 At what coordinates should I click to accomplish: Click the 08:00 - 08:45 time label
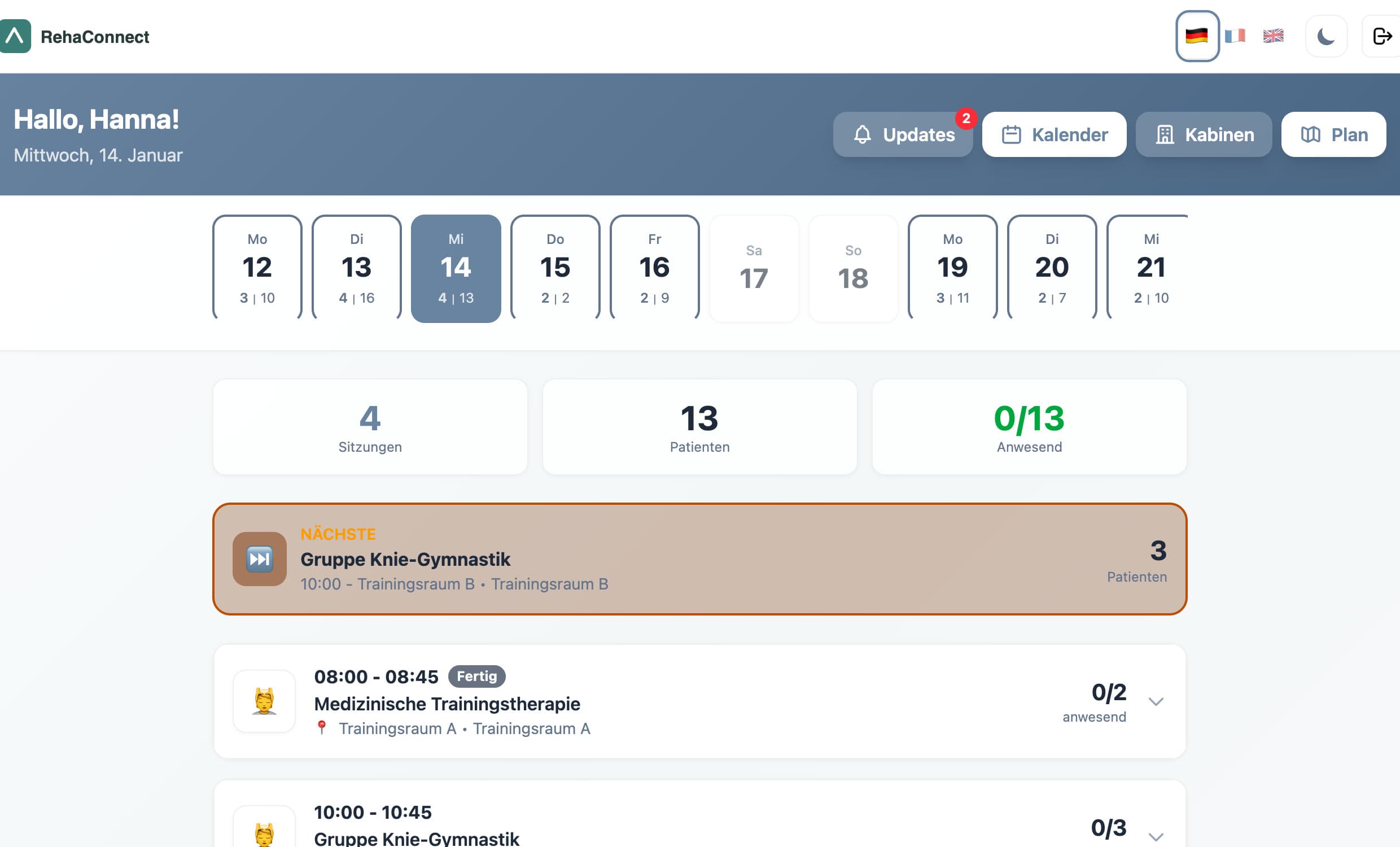pyautogui.click(x=376, y=676)
